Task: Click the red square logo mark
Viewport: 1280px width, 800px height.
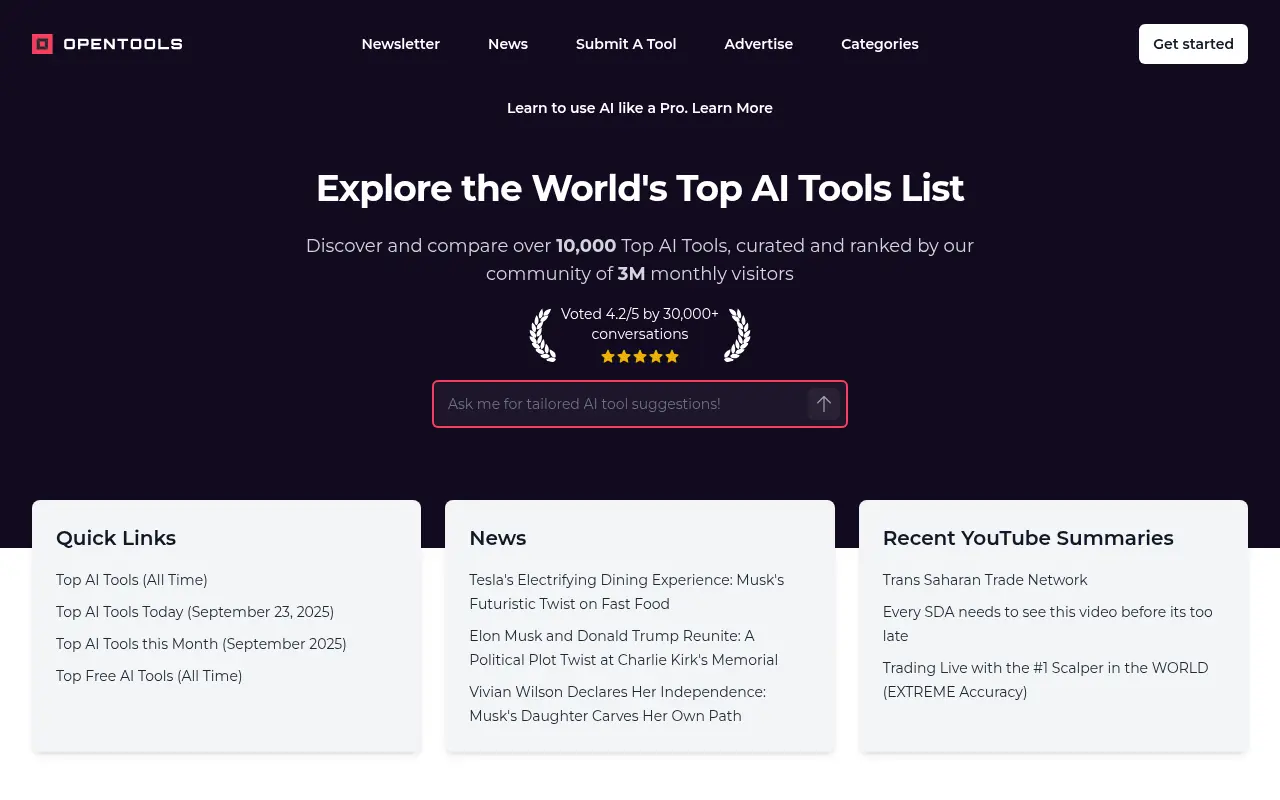Action: click(x=42, y=44)
